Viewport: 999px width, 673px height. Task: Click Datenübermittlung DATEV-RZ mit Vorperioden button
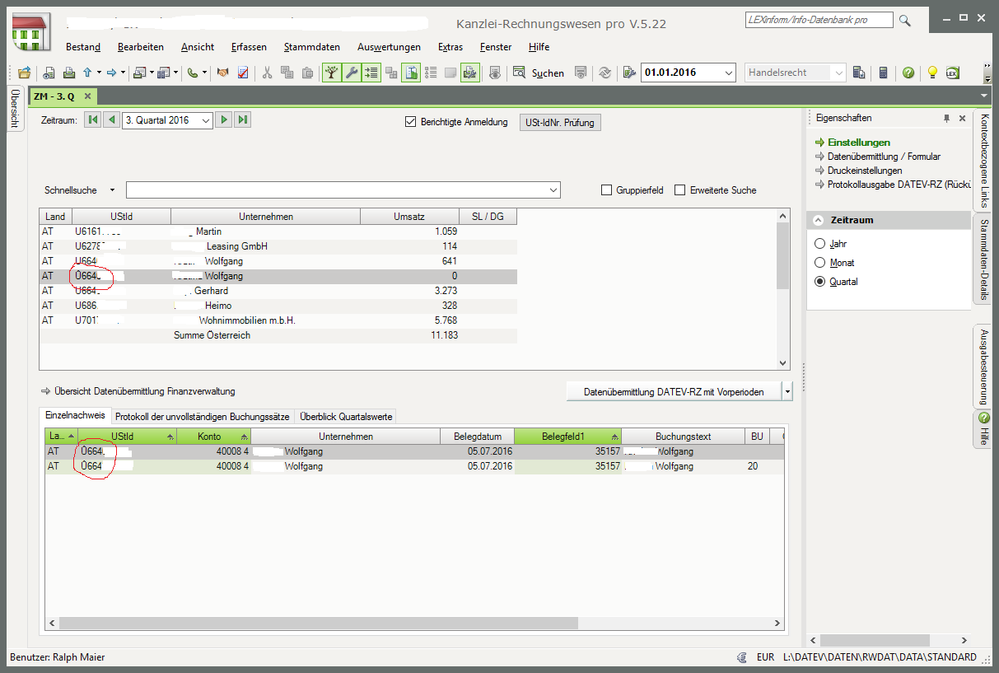[673, 391]
